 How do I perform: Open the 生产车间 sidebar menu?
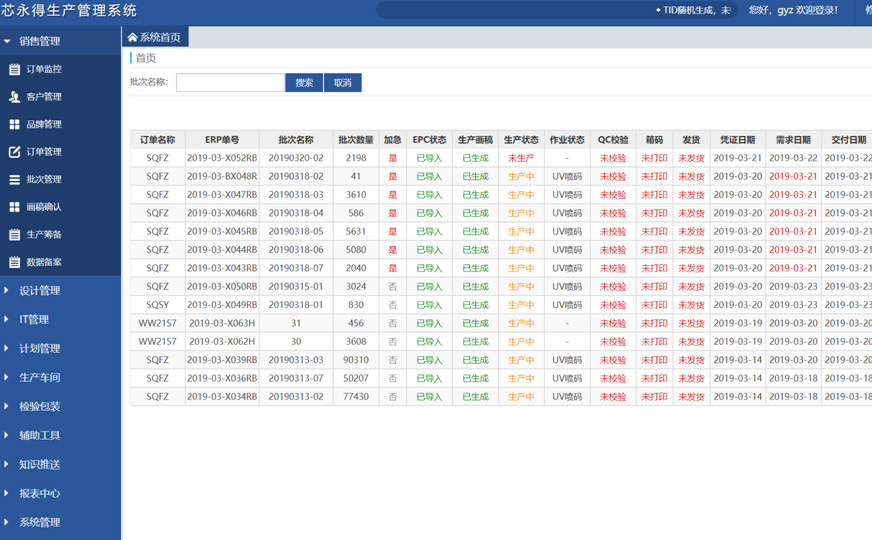coord(40,378)
